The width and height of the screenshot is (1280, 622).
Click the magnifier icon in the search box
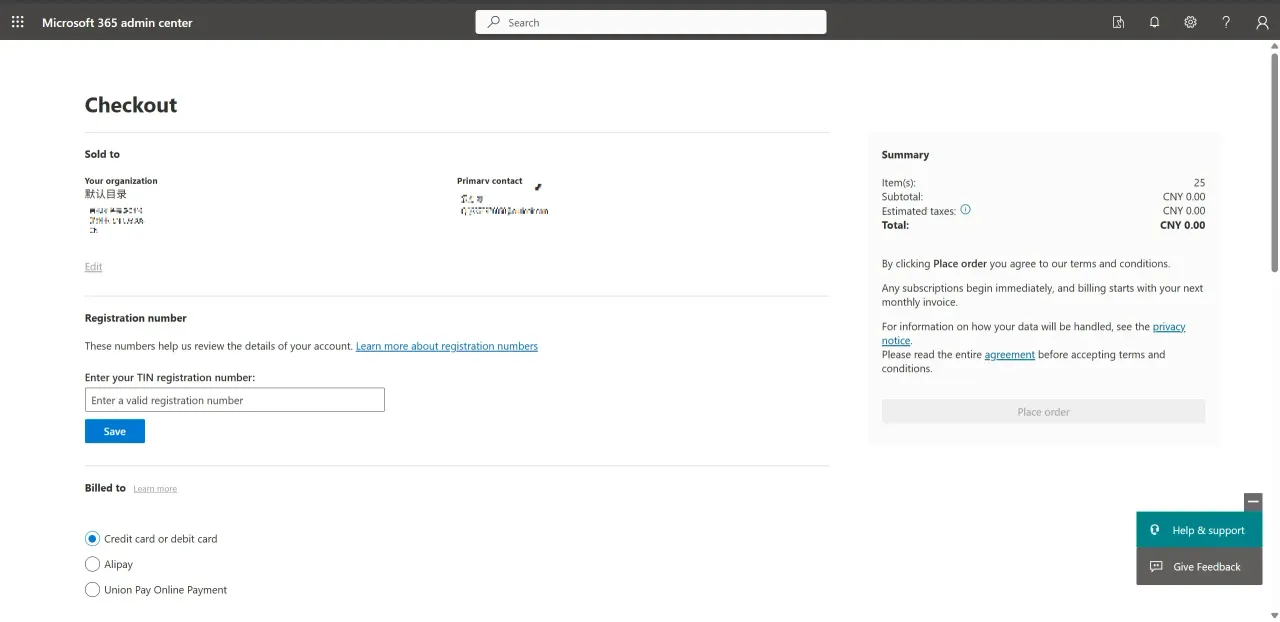point(494,22)
